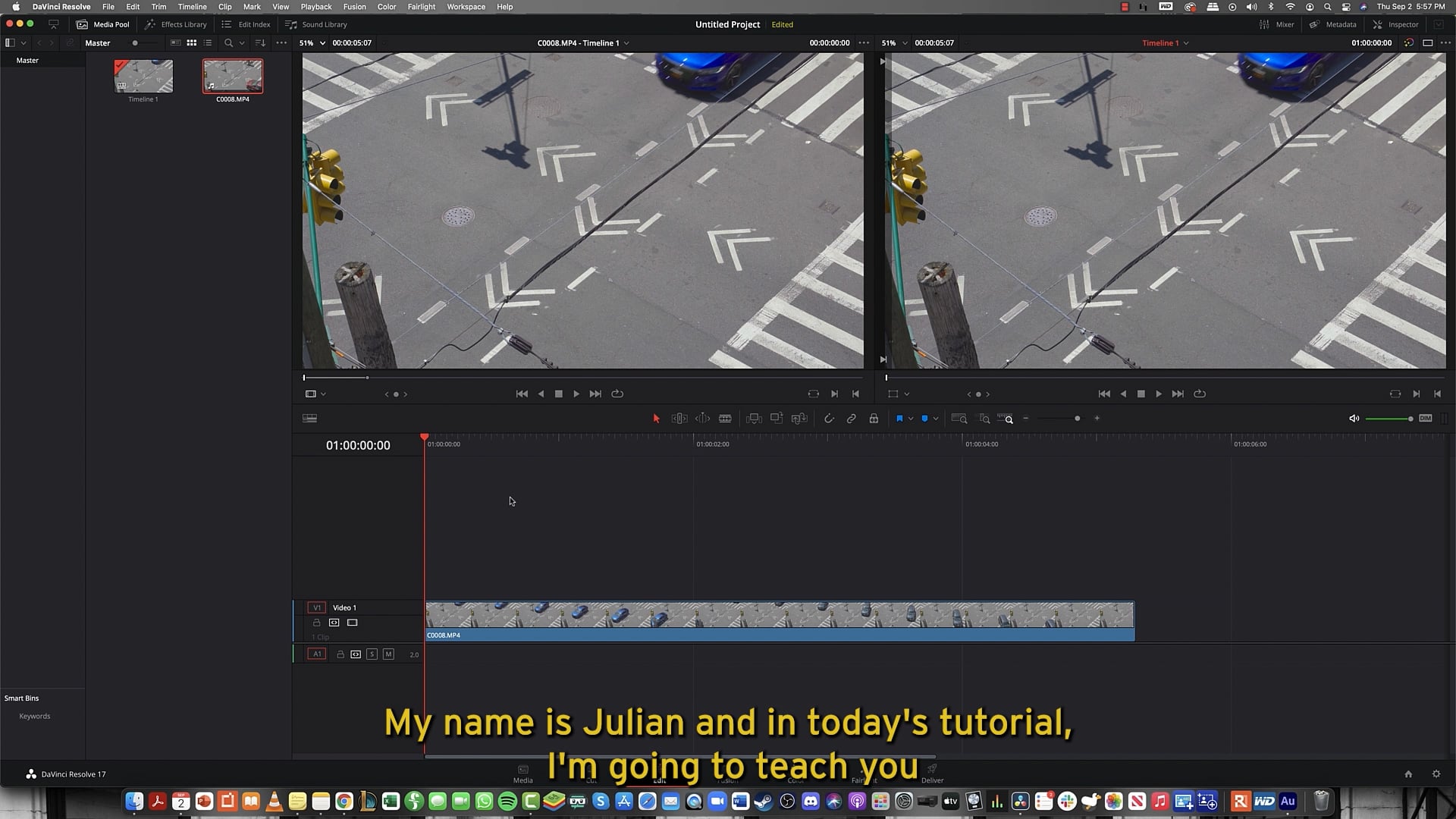
Task: Open the 51% viewer zoom dropdown
Action: pyautogui.click(x=312, y=43)
